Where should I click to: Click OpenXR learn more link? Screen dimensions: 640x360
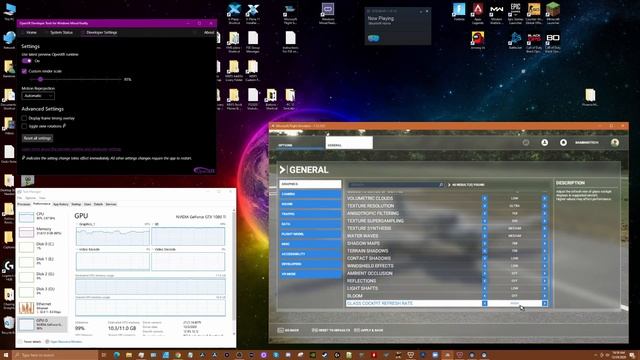(x=71, y=149)
